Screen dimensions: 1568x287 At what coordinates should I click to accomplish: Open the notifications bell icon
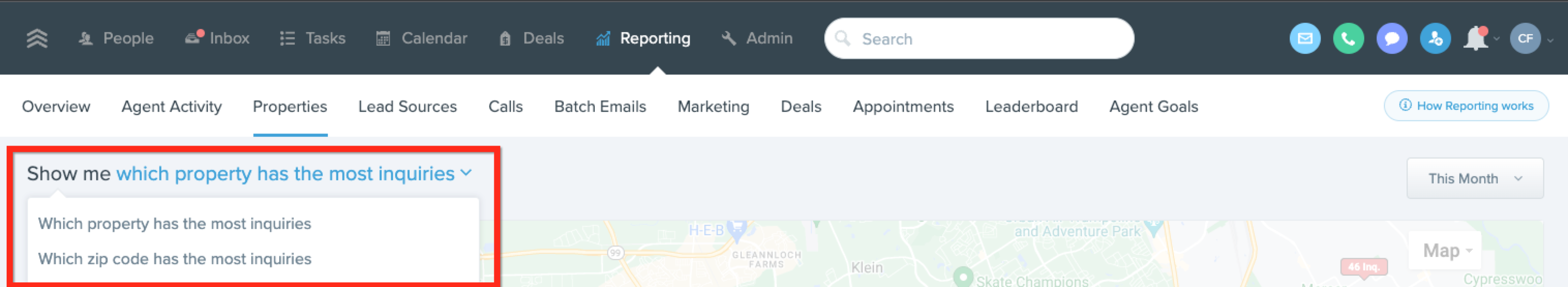[1475, 38]
